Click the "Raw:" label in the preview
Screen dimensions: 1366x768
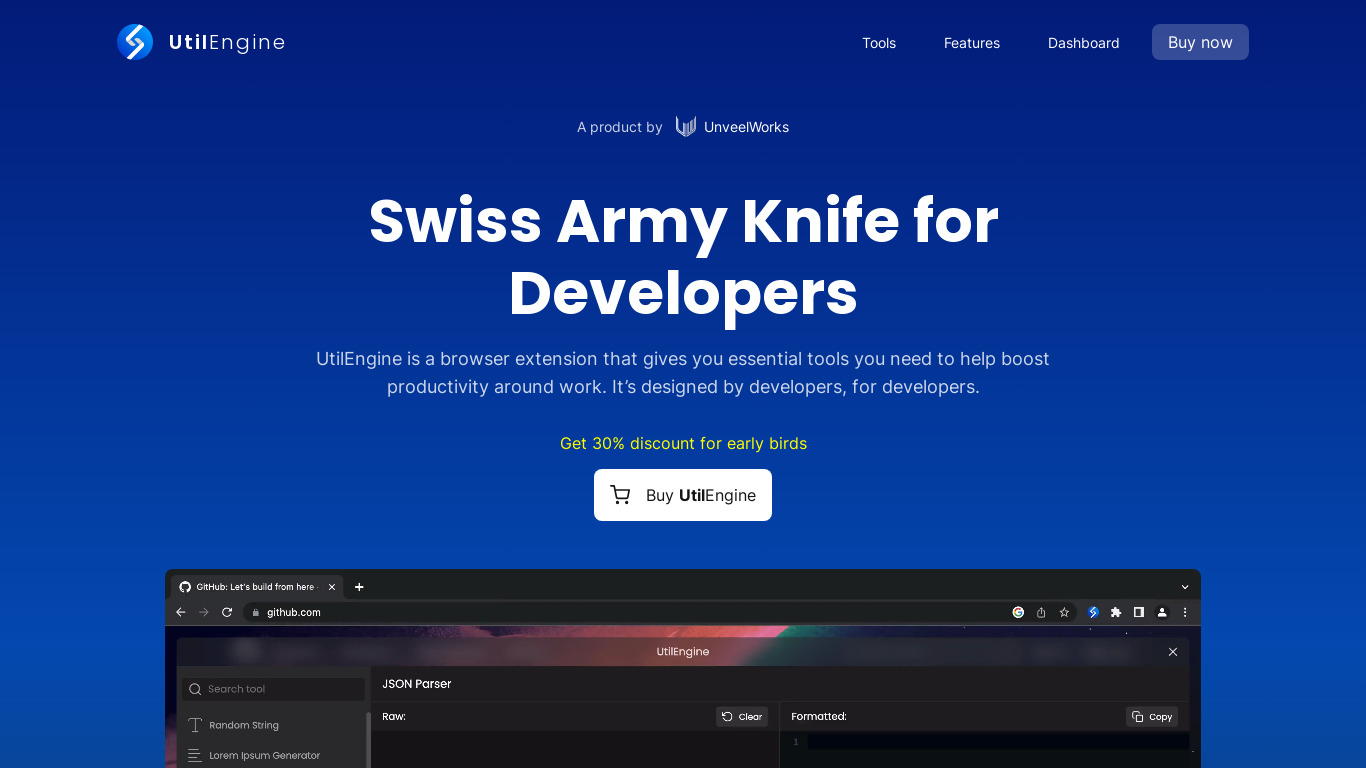(394, 717)
